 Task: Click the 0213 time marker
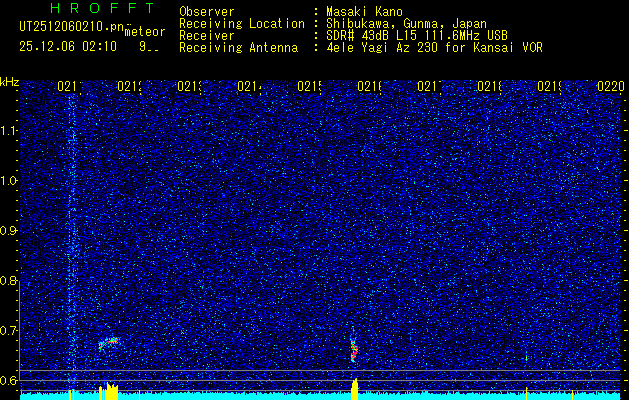coord(189,87)
